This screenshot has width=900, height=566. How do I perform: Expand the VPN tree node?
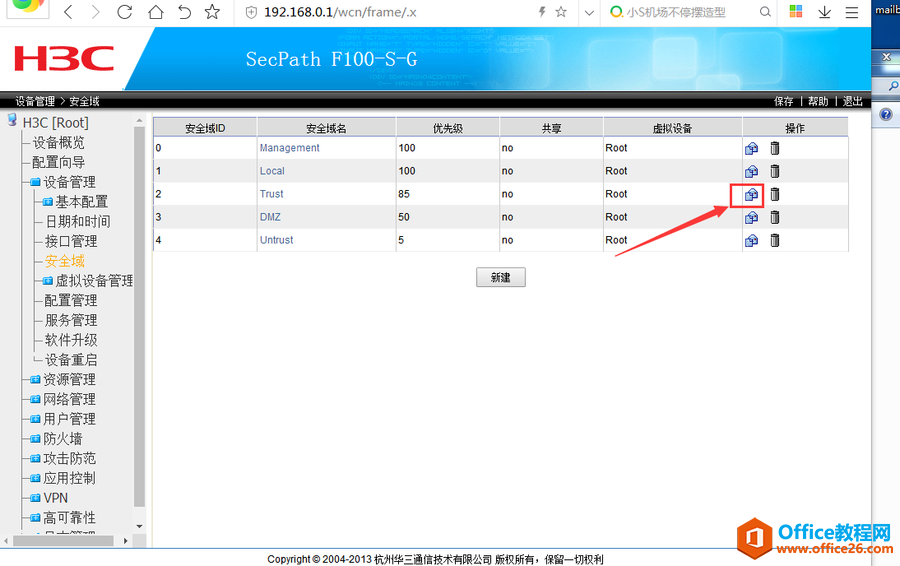pos(35,498)
